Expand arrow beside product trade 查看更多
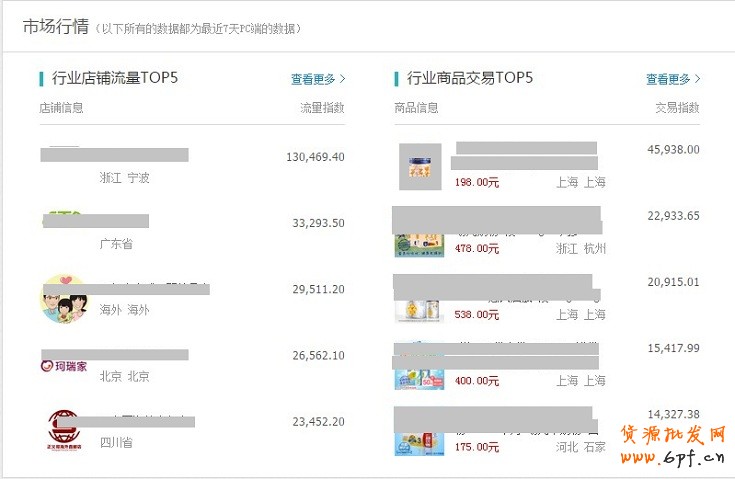 pyautogui.click(x=698, y=78)
